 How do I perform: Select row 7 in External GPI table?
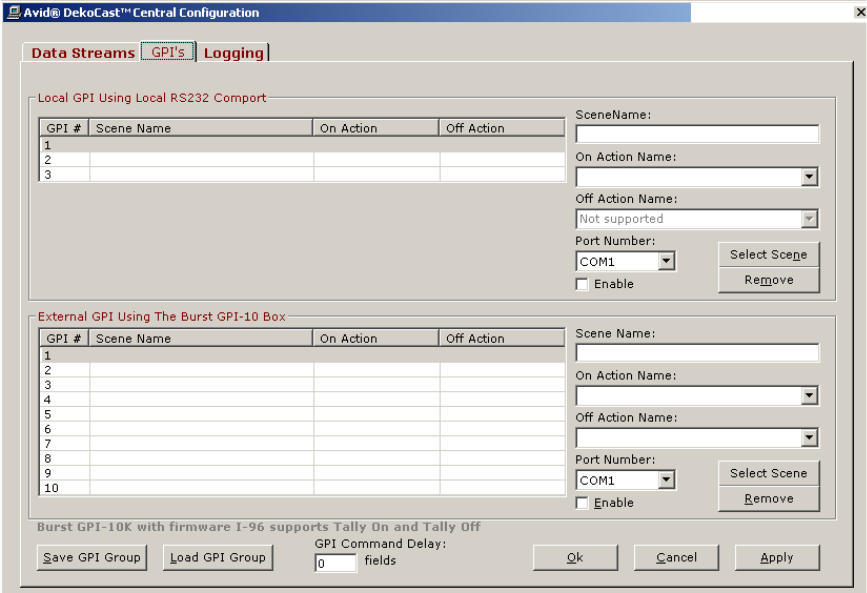[302, 444]
